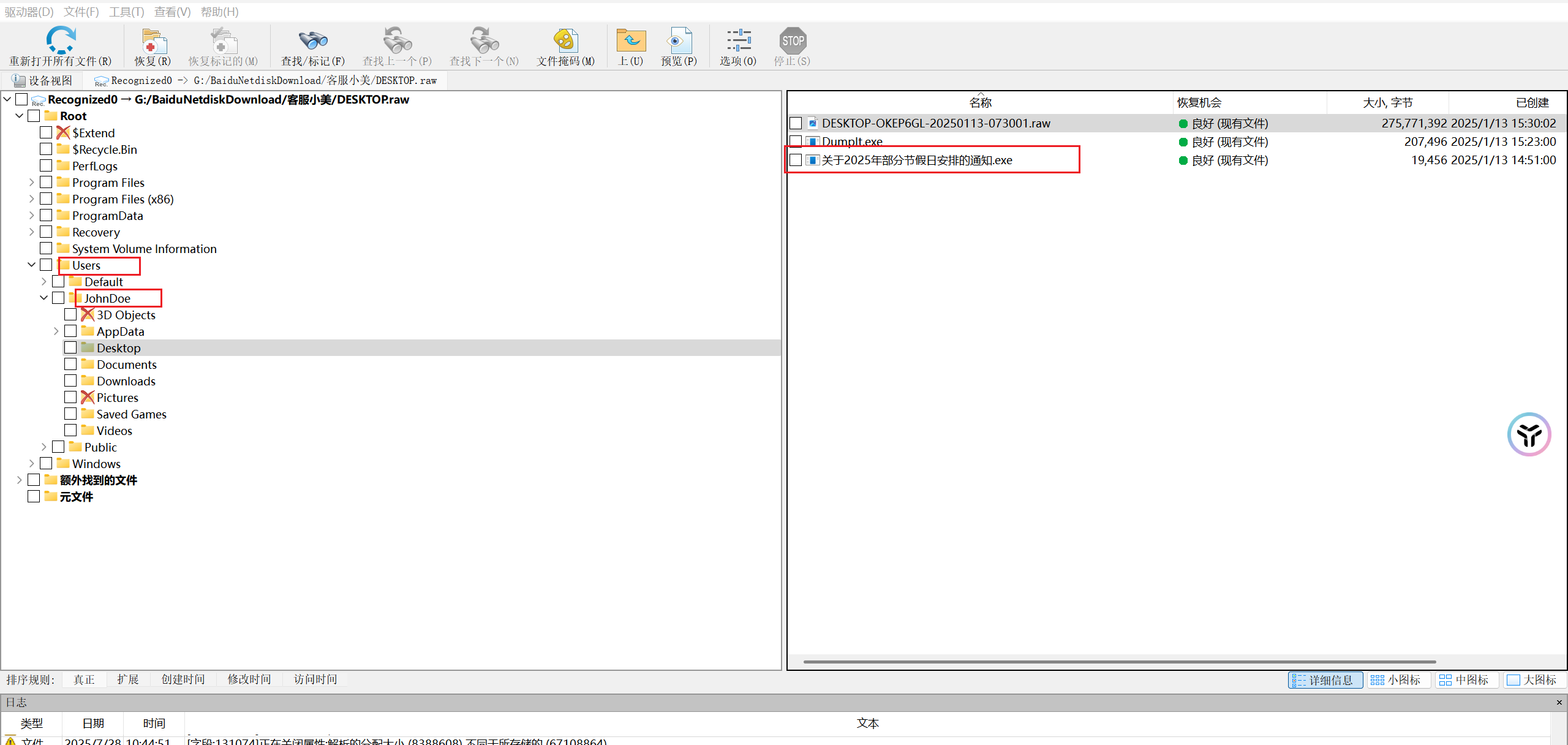Click the Reopen all files refresh icon
The width and height of the screenshot is (1568, 745).
[x=61, y=40]
